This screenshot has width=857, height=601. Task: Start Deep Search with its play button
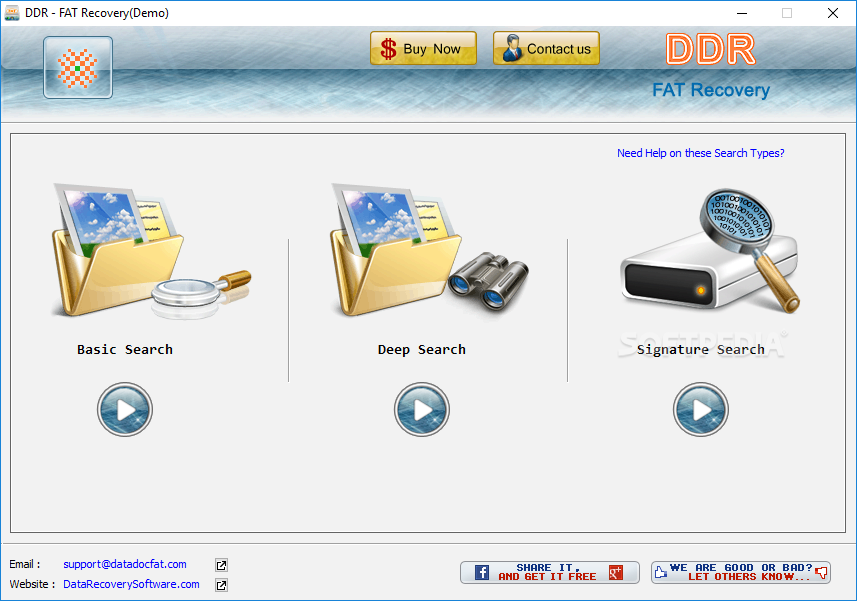coord(421,409)
